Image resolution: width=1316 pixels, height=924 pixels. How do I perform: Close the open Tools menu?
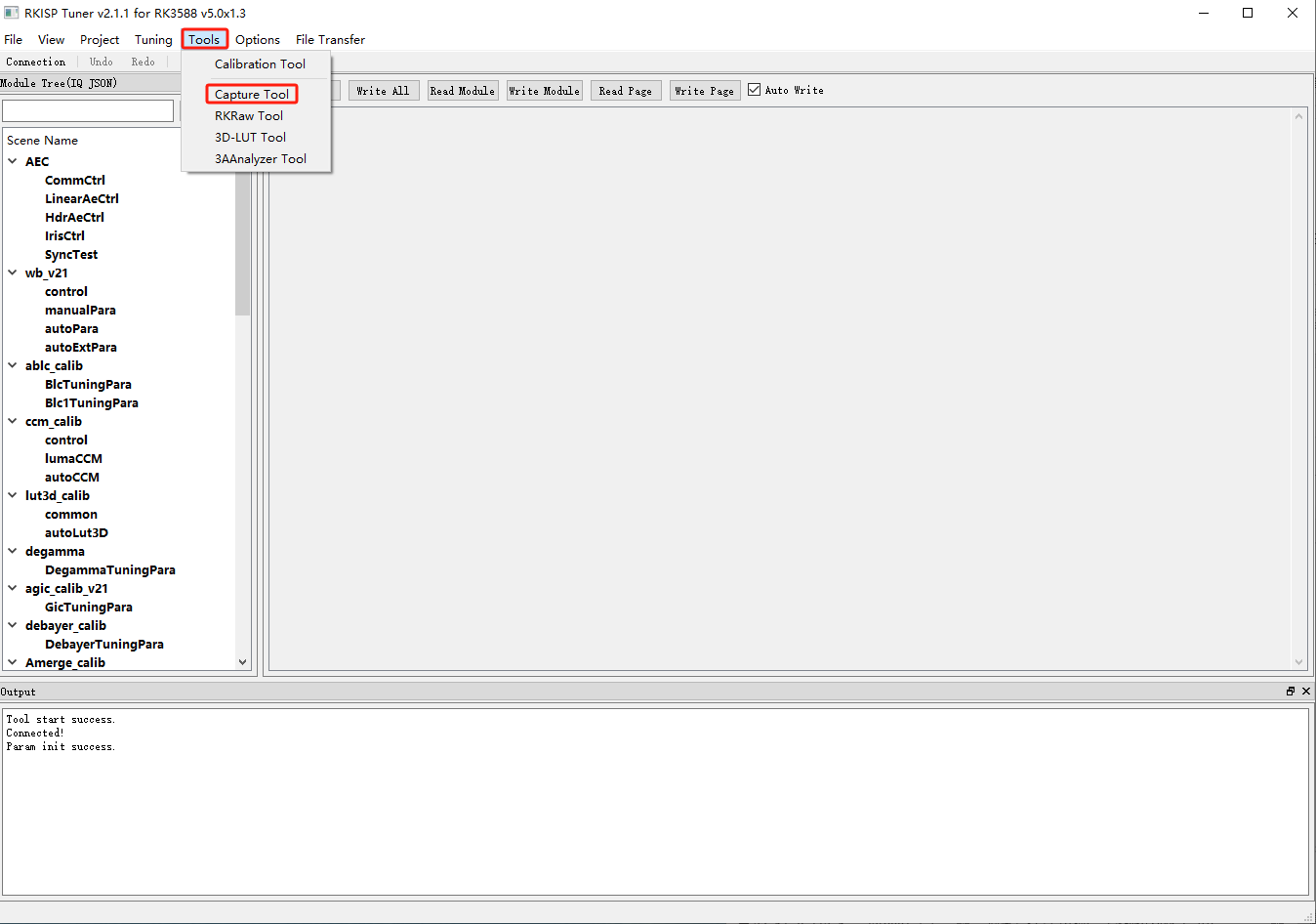[x=204, y=40]
